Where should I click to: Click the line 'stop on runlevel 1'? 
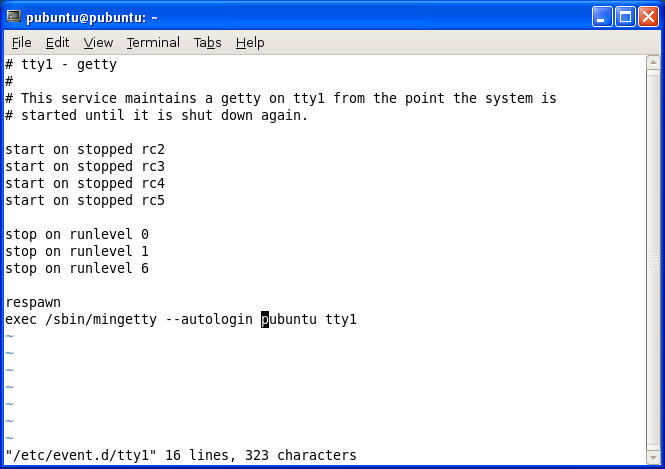coord(77,251)
